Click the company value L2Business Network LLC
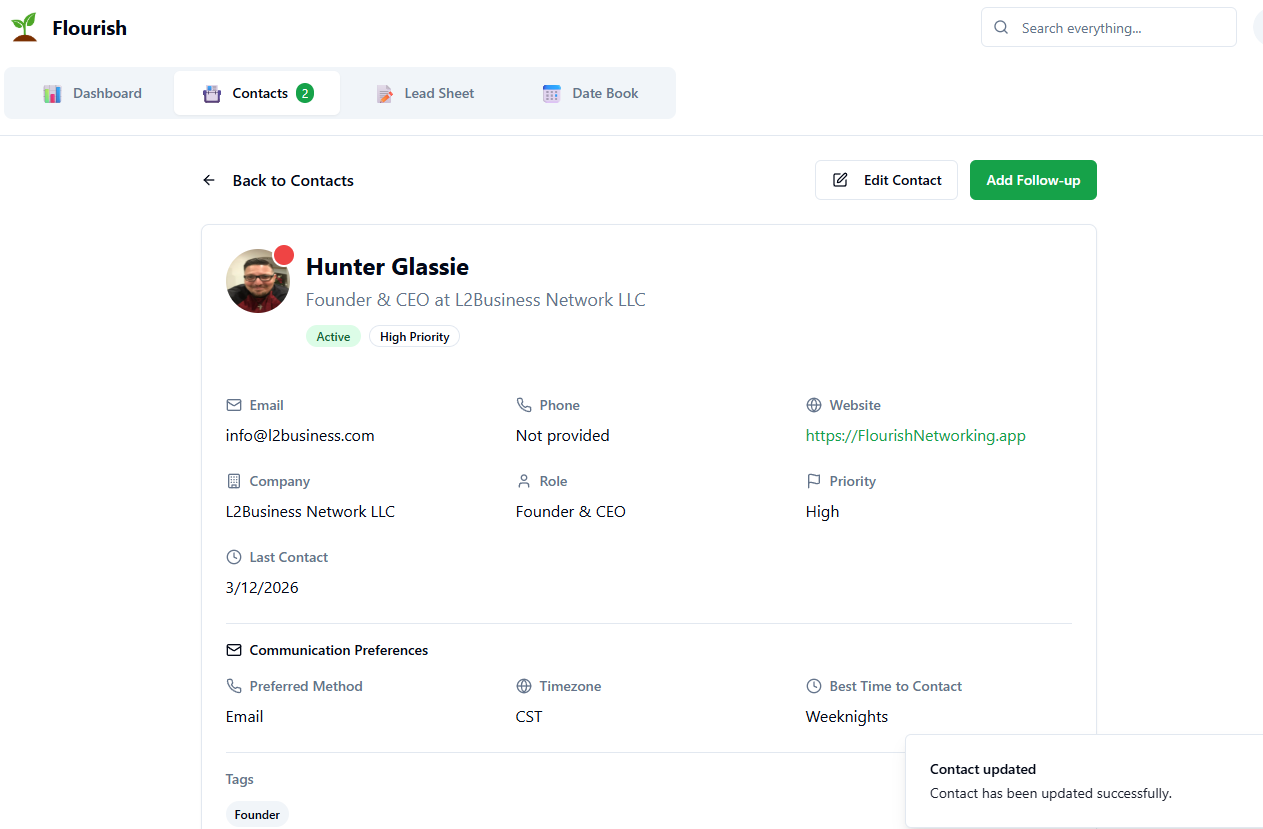This screenshot has height=829, width=1263. [310, 512]
